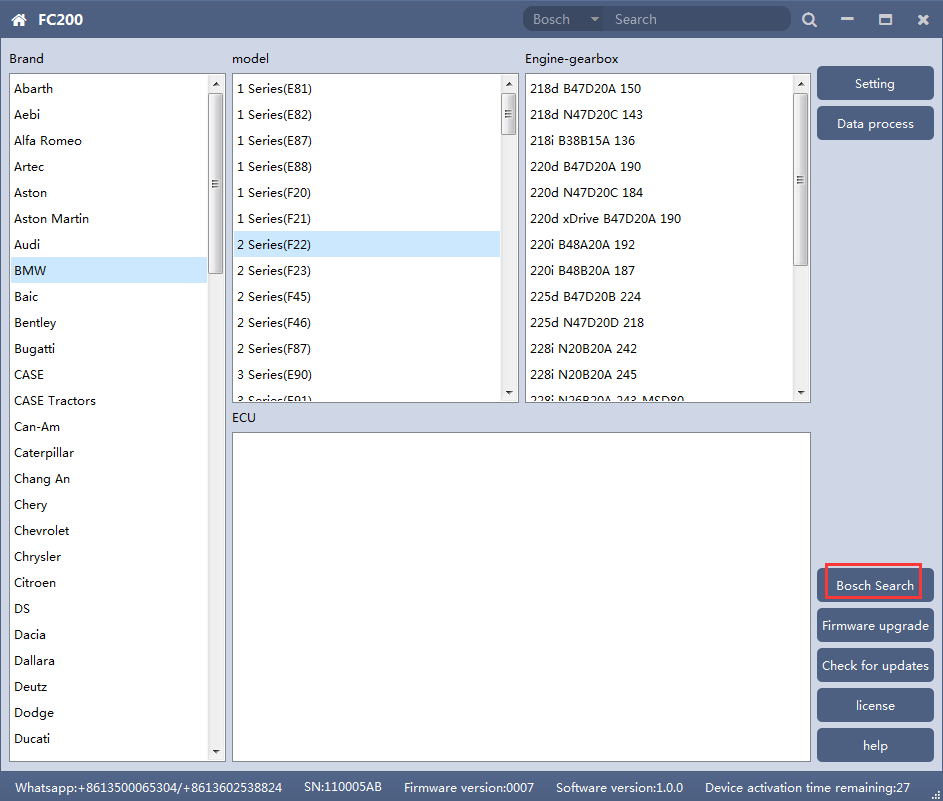943x801 pixels.
Task: Select Caterpillar brand
Action: tap(109, 452)
